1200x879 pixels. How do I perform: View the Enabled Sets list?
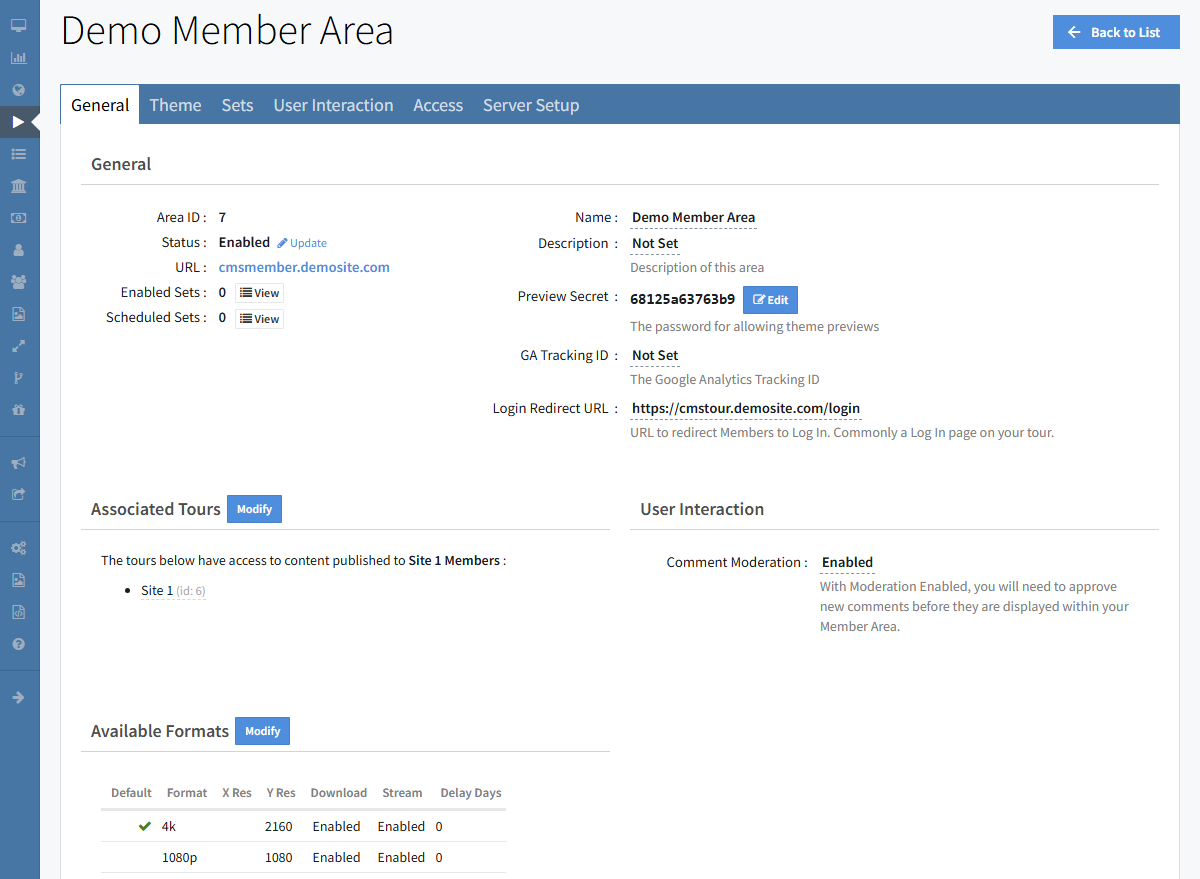coord(259,293)
